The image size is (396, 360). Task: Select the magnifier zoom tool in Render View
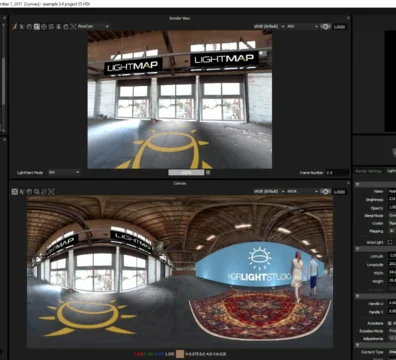point(36,27)
